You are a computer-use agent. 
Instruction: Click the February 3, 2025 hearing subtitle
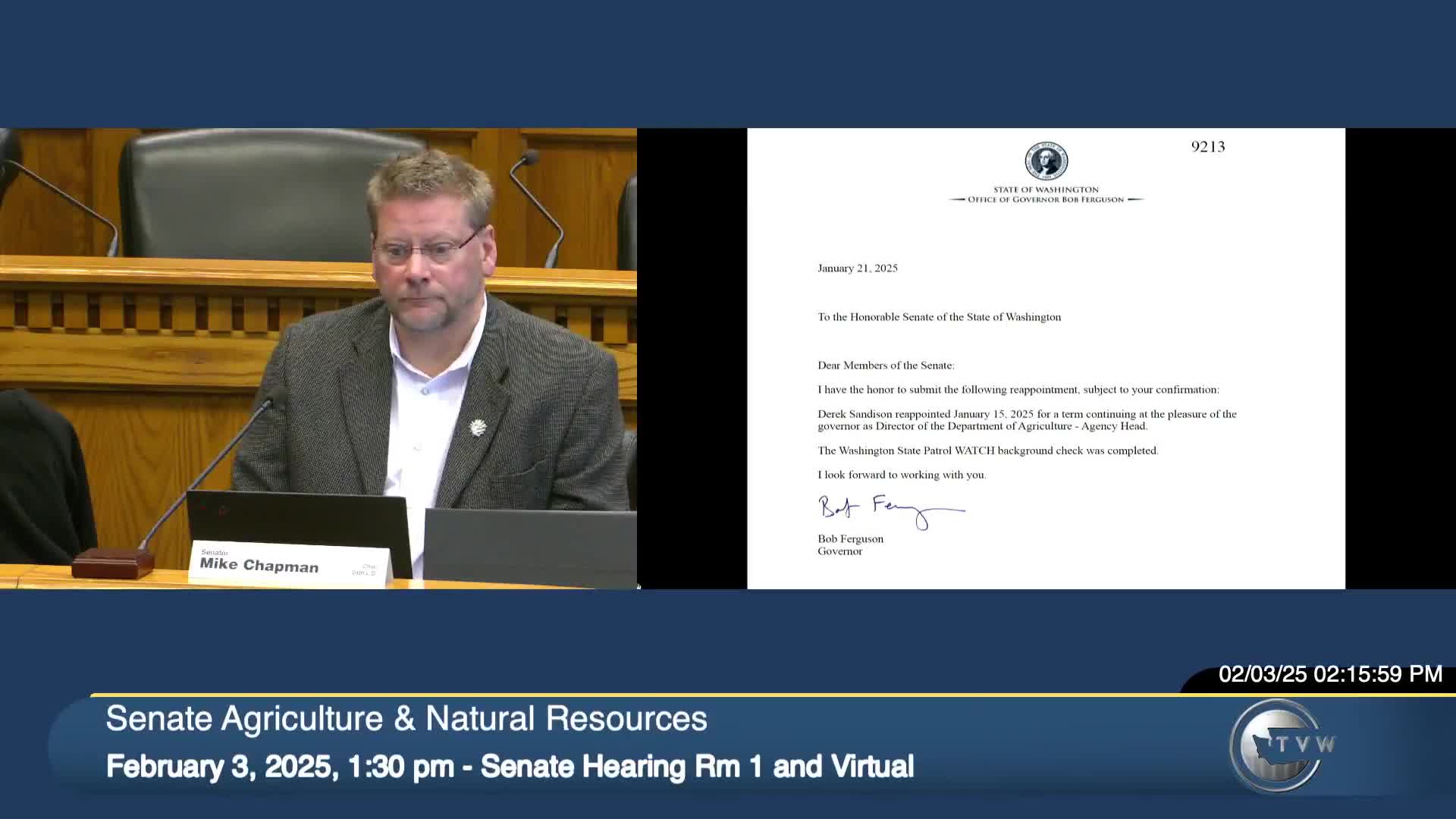point(510,767)
